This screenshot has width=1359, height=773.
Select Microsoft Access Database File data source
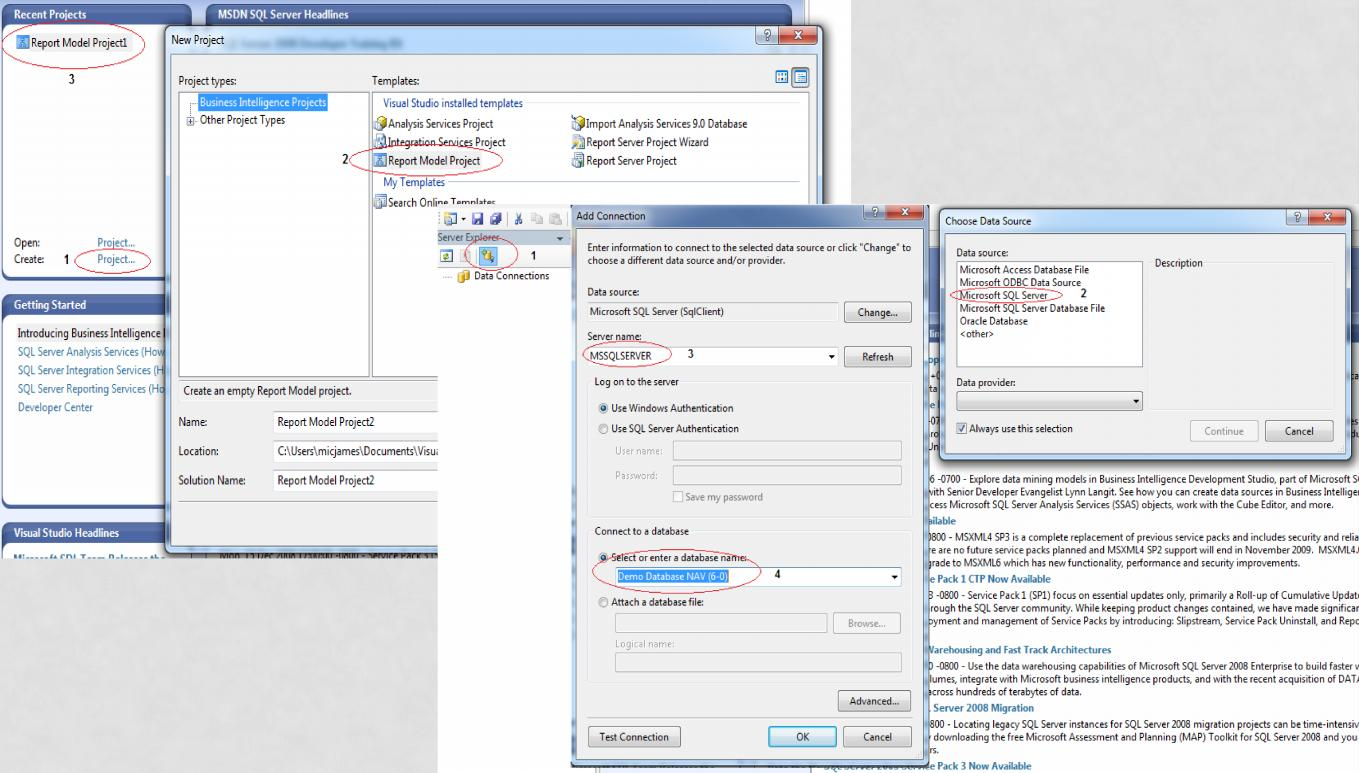(1024, 270)
